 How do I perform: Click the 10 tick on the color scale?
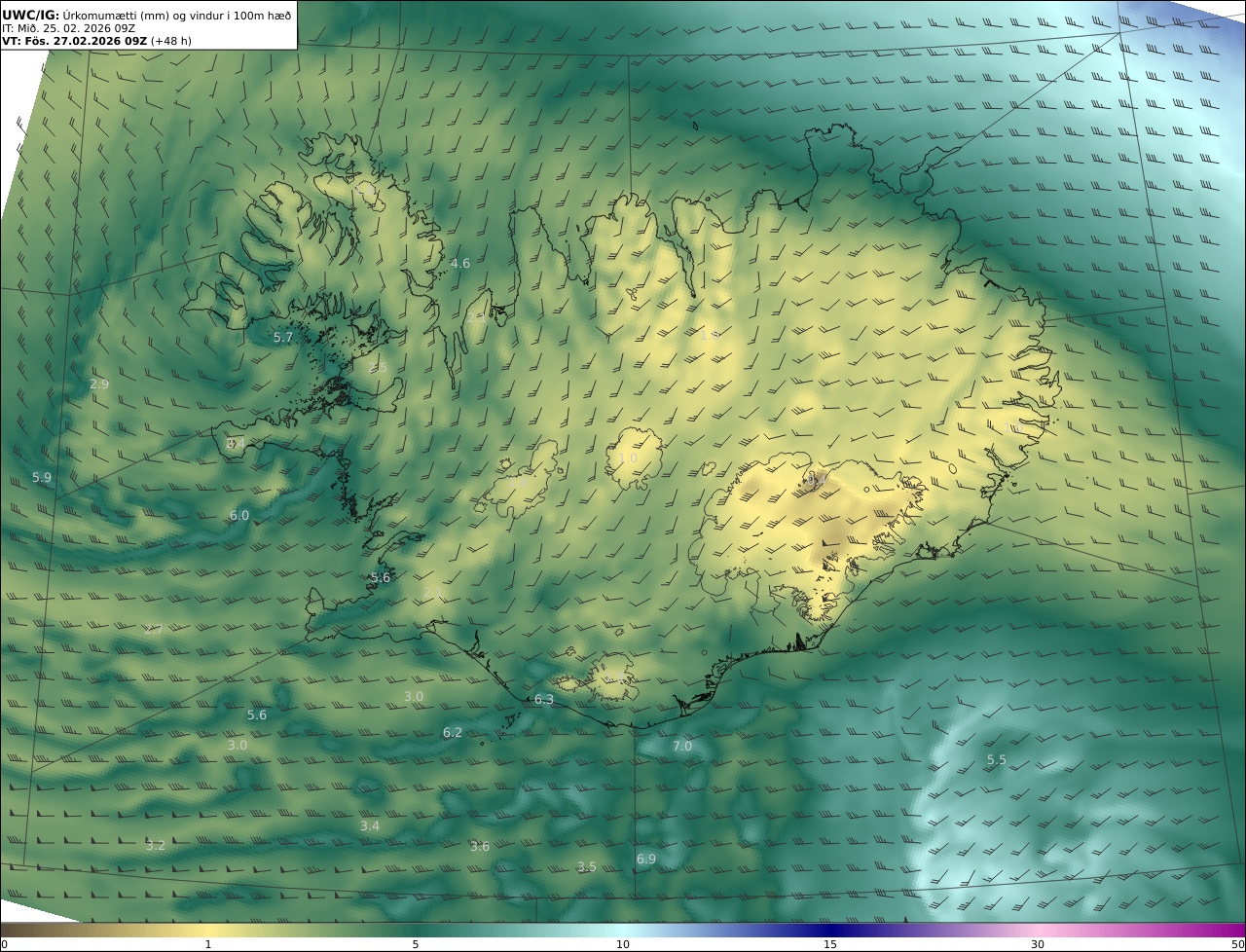point(623,944)
